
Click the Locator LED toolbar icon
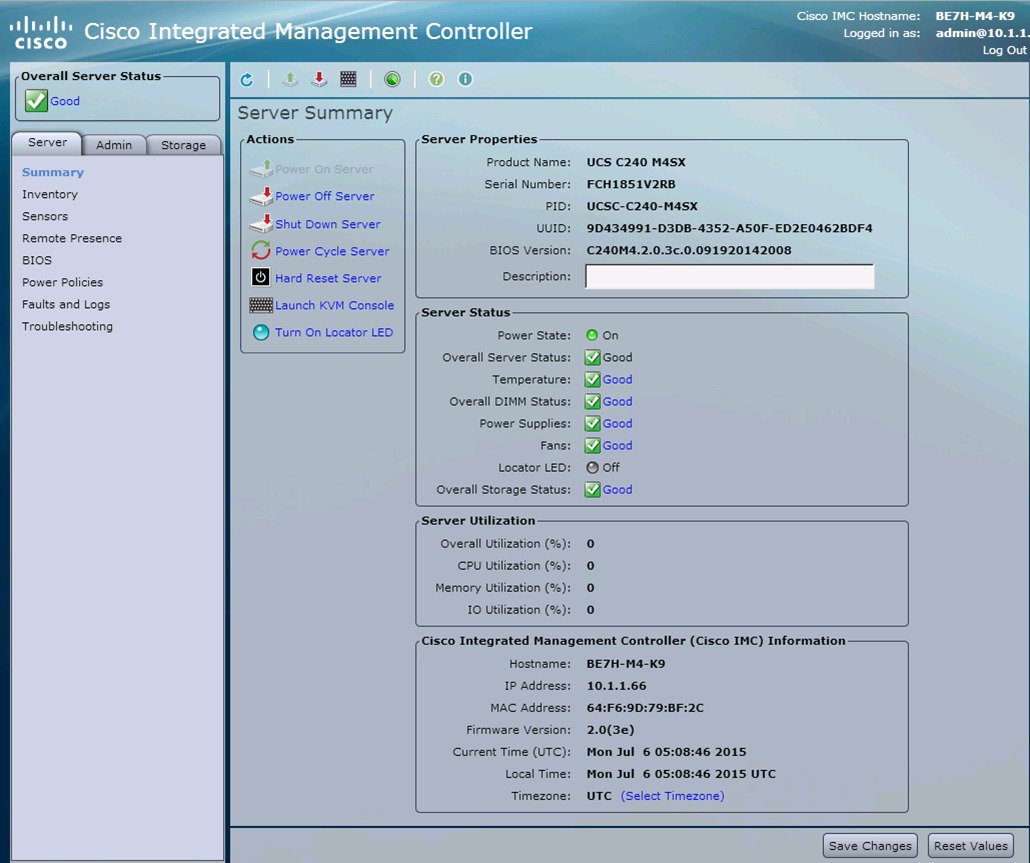(390, 79)
